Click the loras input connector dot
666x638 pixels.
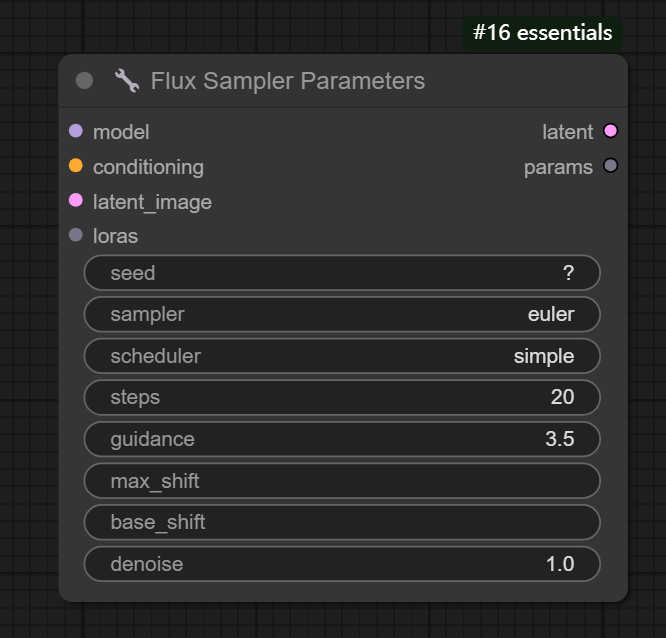click(76, 236)
